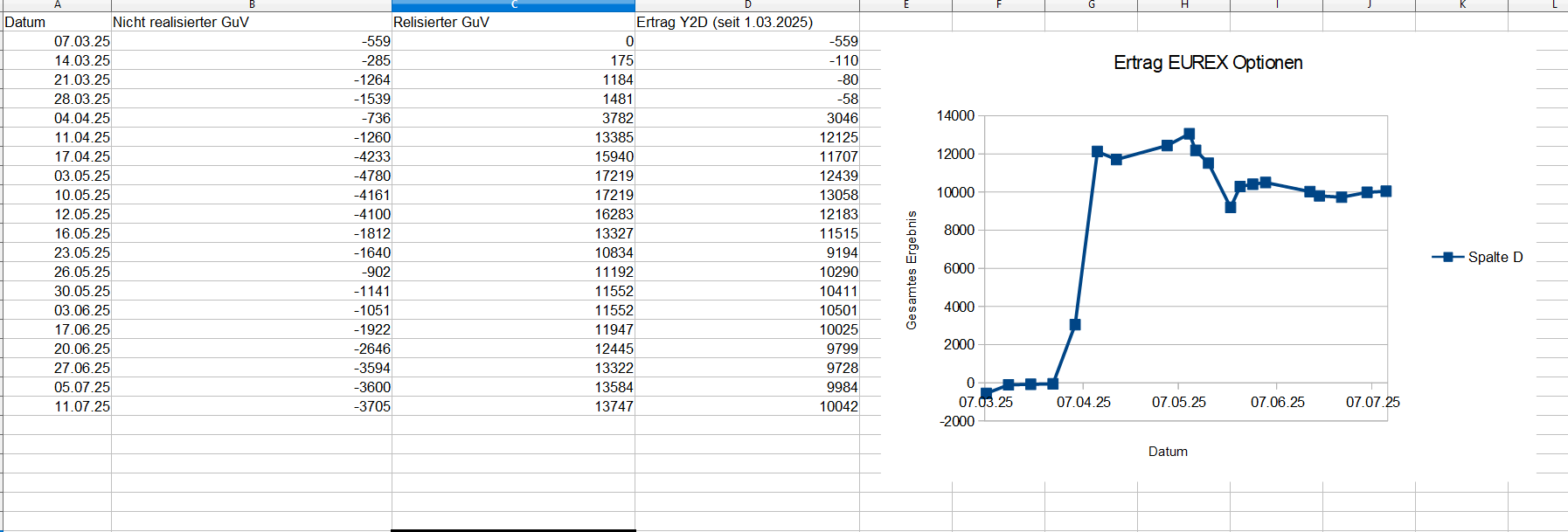Screen dimensions: 1568x532
Task: Select column A header
Action: point(58,5)
